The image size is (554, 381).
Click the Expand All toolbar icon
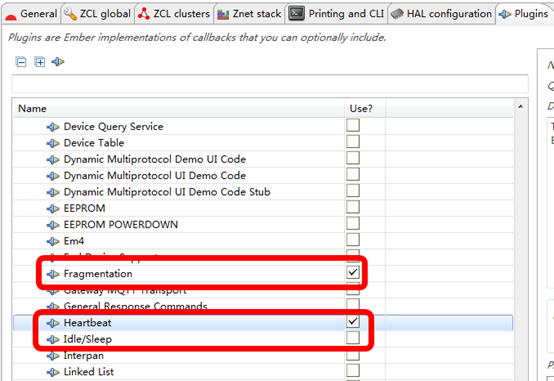[40, 62]
